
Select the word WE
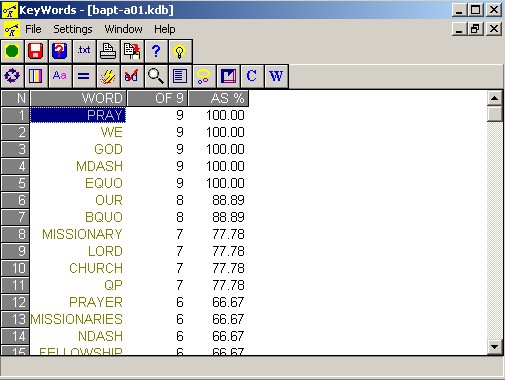click(112, 132)
